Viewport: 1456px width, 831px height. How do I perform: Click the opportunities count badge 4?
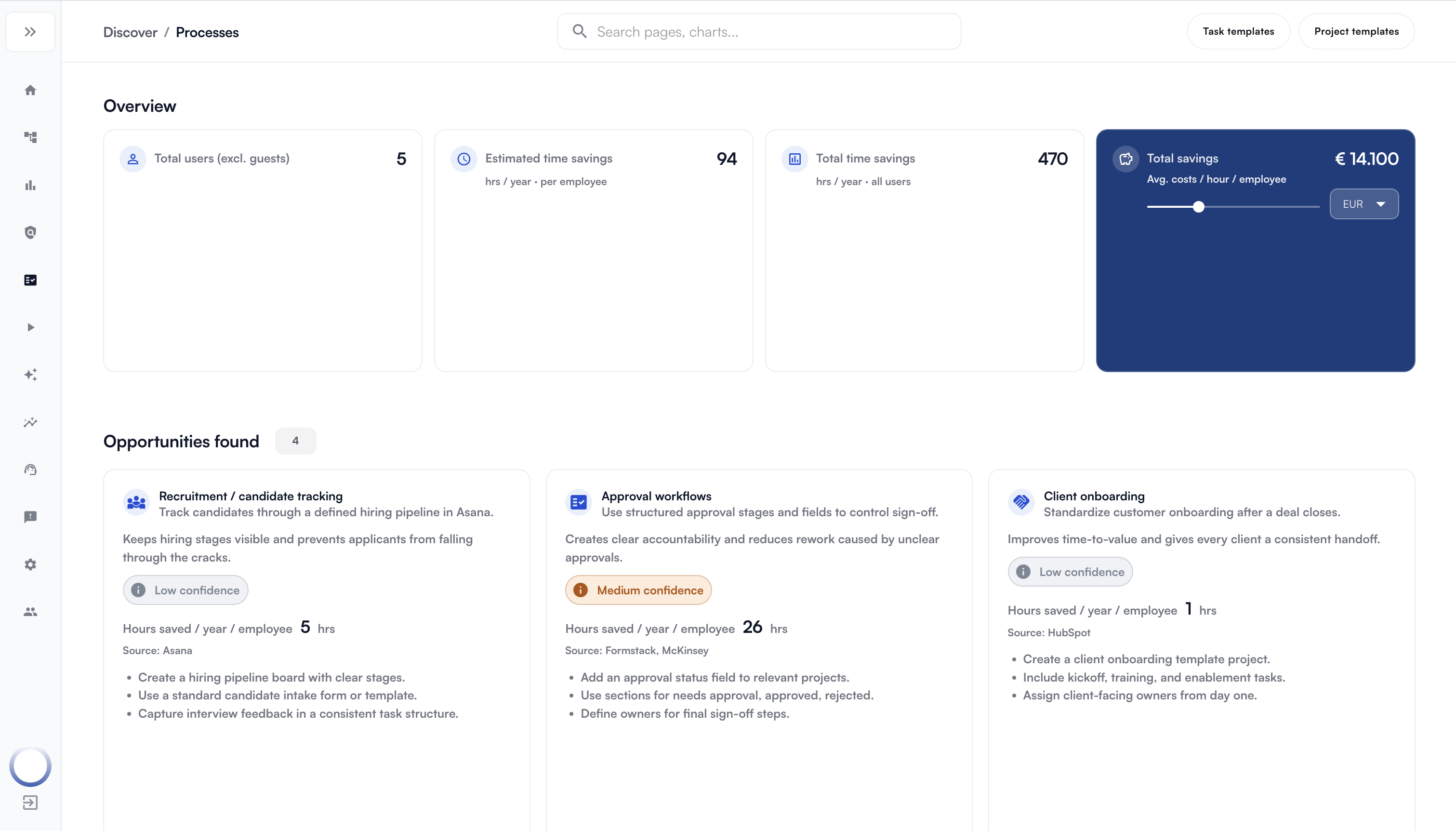tap(295, 441)
